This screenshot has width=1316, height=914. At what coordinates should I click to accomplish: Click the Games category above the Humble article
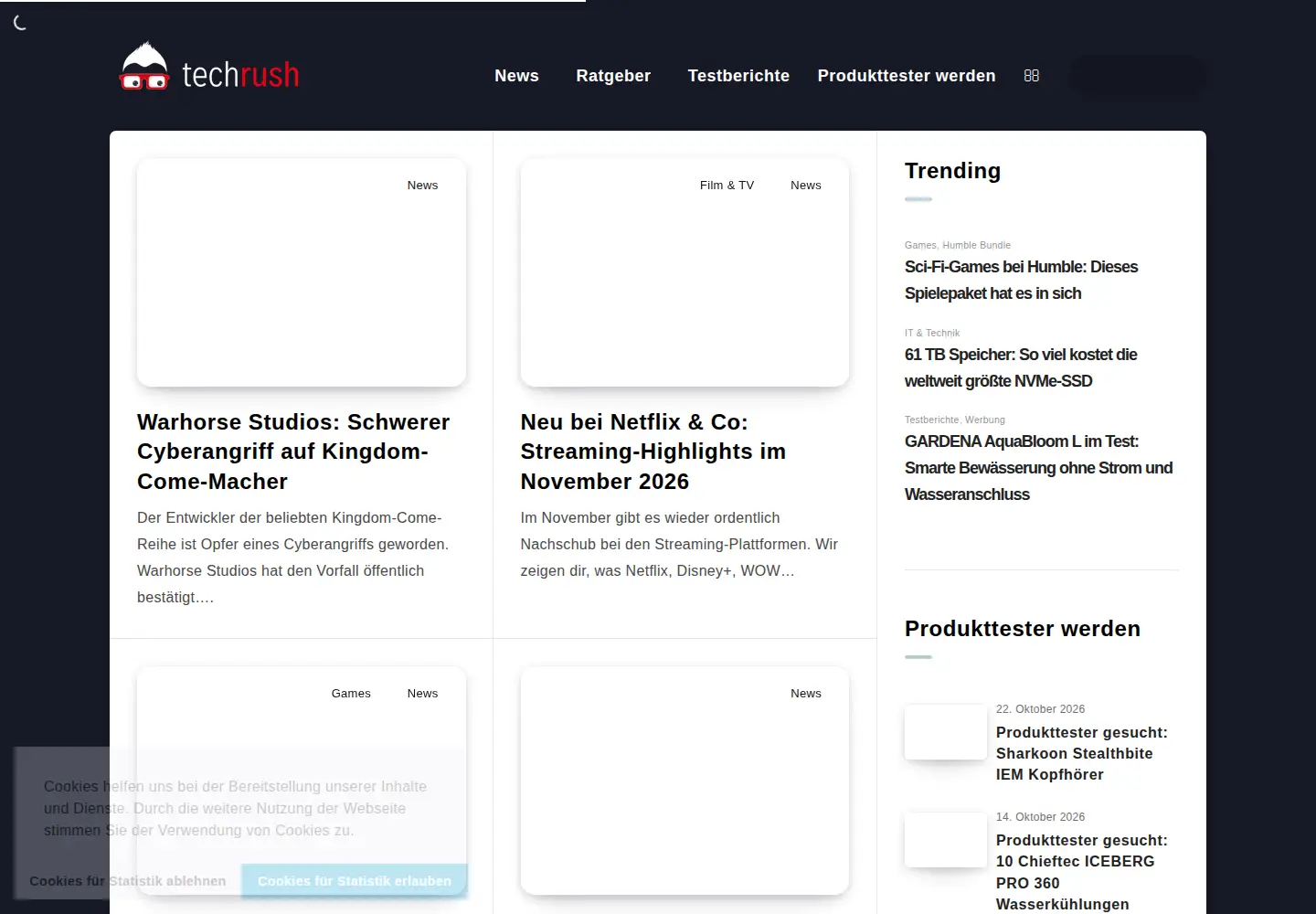920,245
